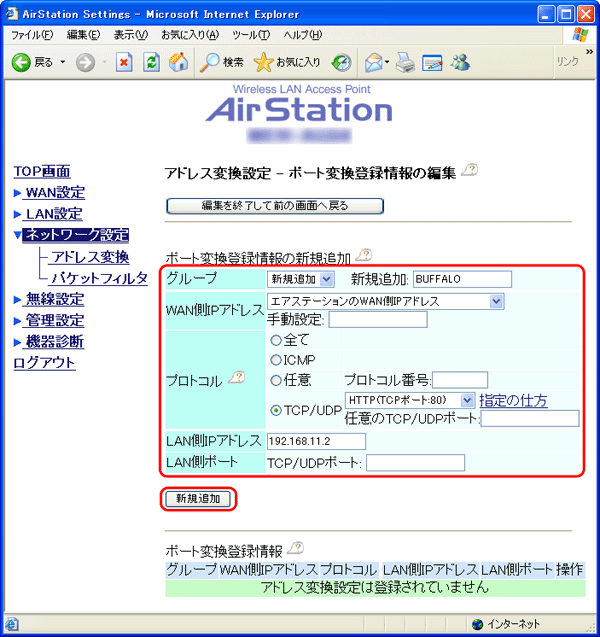The image size is (600, 637).
Task: Click the Refresh page icon
Action: pyautogui.click(x=151, y=63)
